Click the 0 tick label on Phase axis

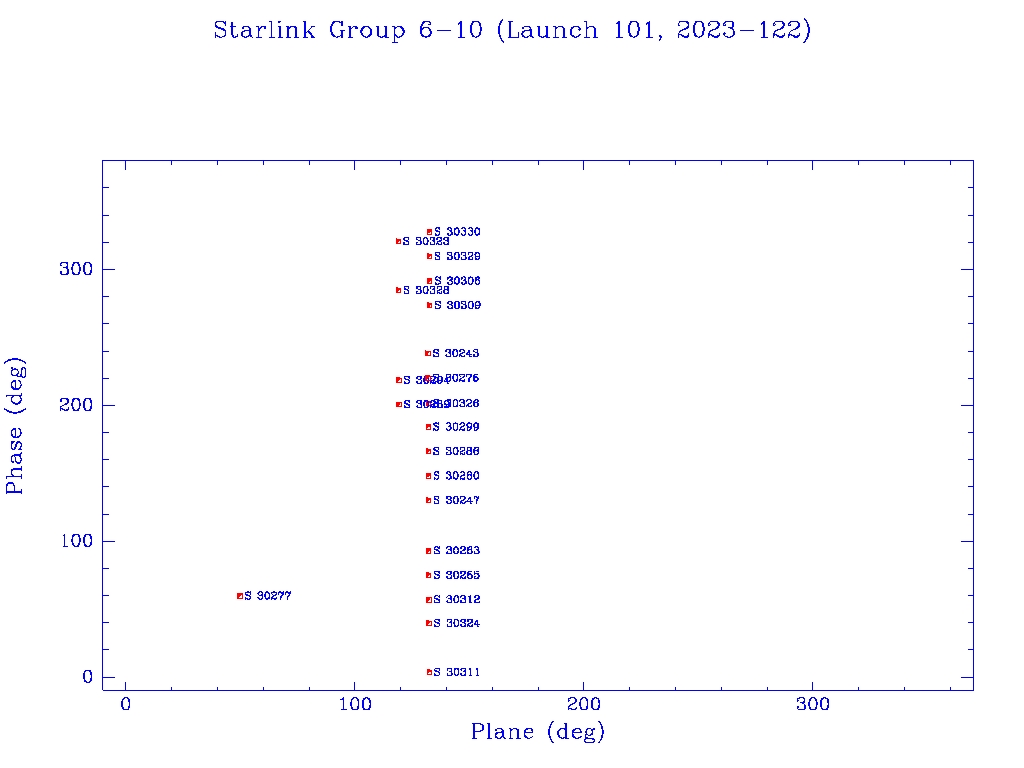(88, 677)
